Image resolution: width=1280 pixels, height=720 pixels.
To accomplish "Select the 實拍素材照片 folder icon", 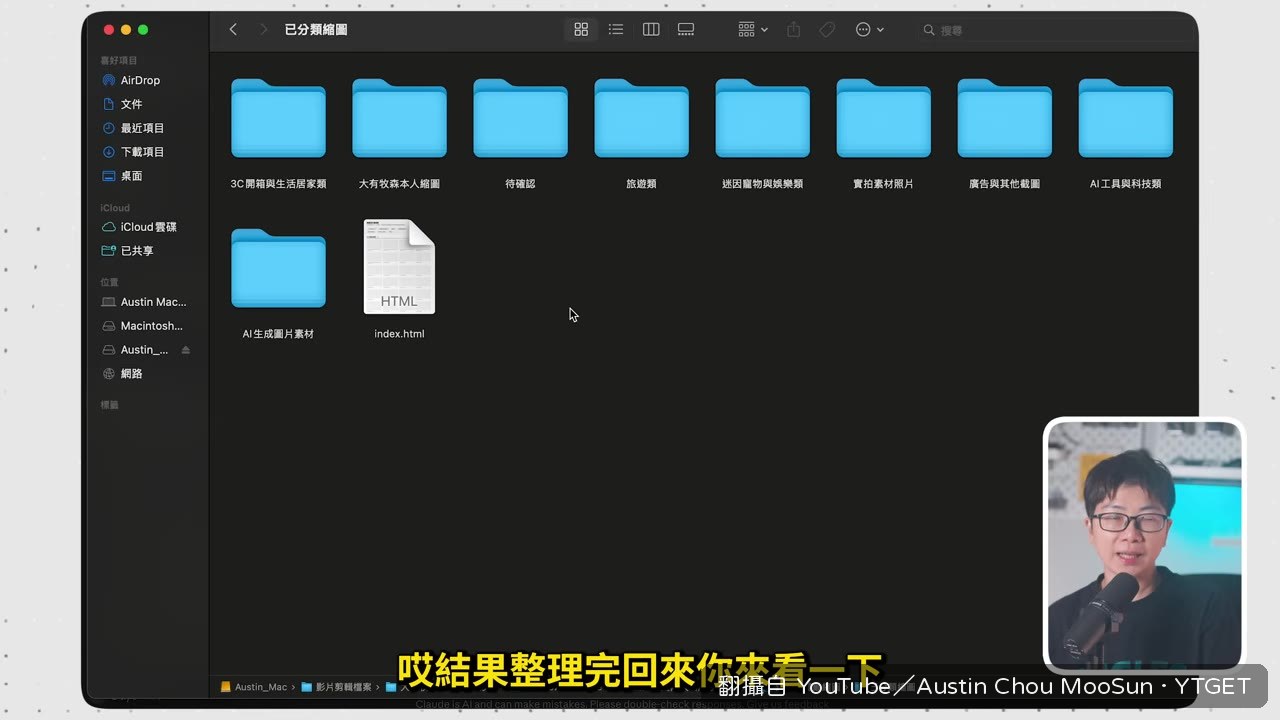I will coord(883,118).
